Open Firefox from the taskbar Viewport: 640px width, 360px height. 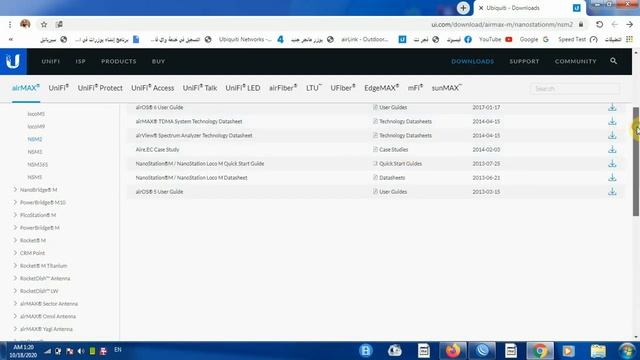[x=453, y=351]
